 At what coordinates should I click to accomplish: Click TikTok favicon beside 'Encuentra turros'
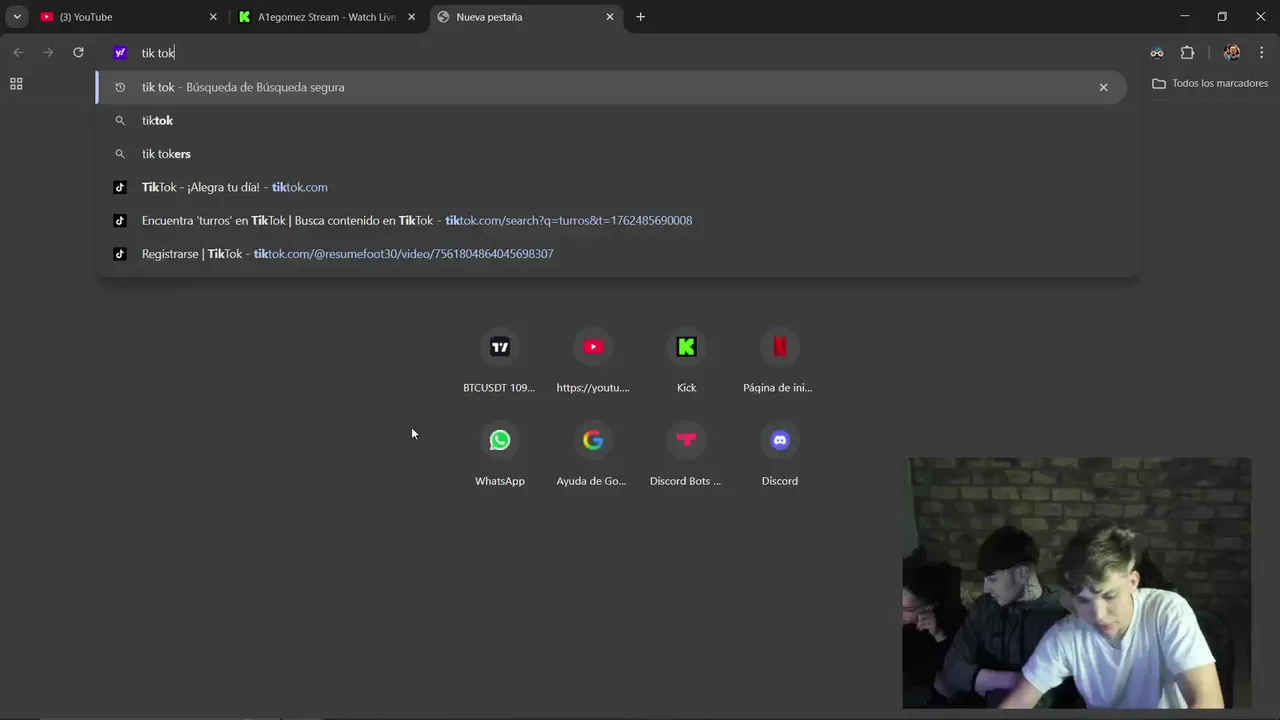120,220
